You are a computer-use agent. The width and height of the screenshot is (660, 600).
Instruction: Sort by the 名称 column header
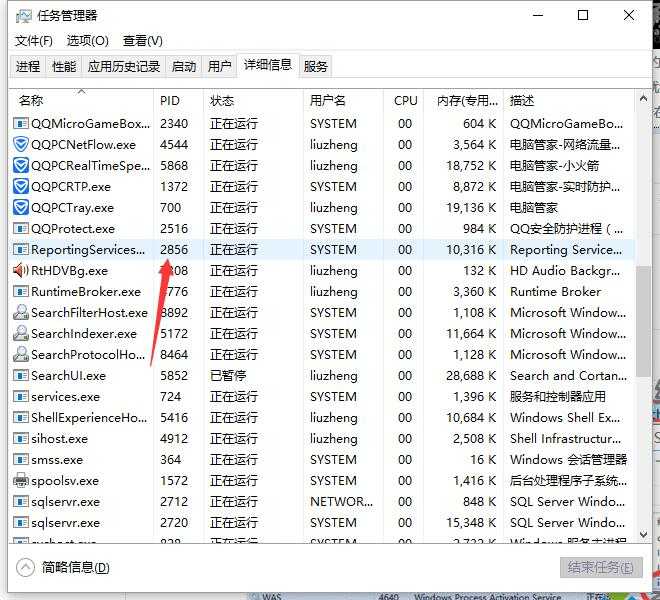pyautogui.click(x=81, y=101)
